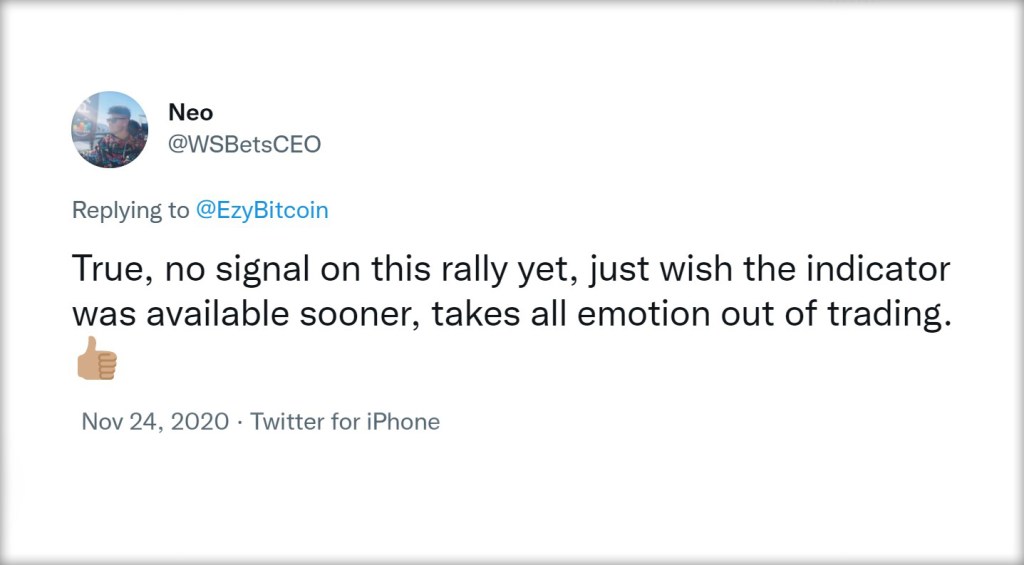Click the thumbs up emoji

point(96,358)
